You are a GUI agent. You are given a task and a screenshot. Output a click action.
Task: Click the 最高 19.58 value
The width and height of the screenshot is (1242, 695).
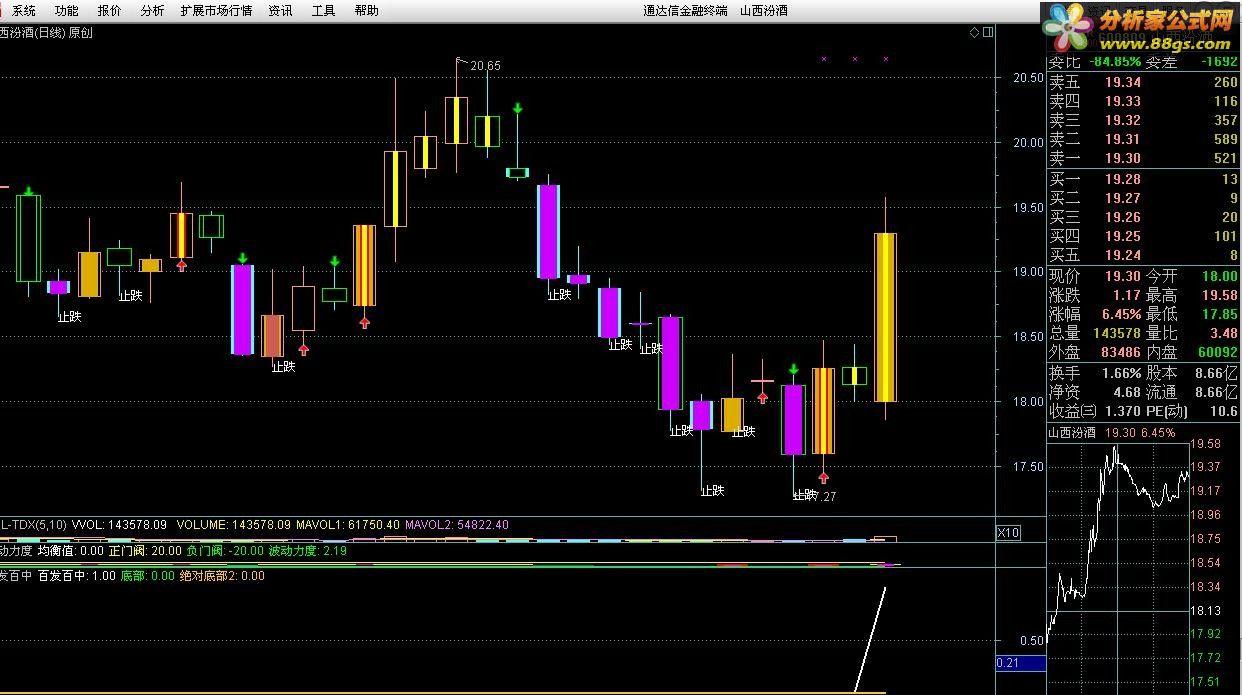[1219, 295]
